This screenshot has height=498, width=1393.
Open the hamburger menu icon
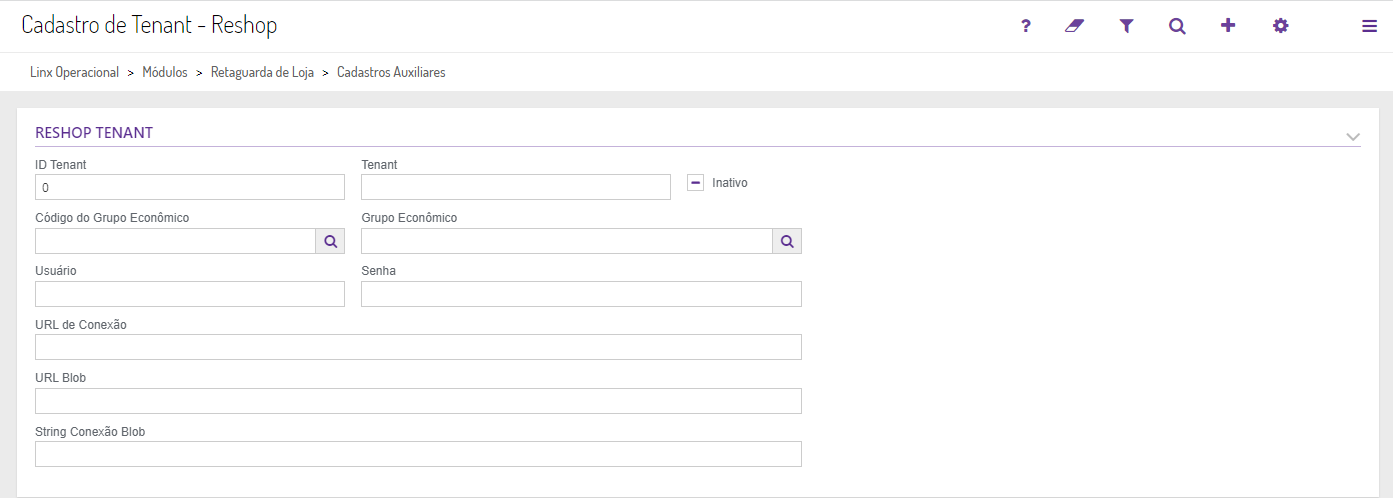[x=1369, y=27]
